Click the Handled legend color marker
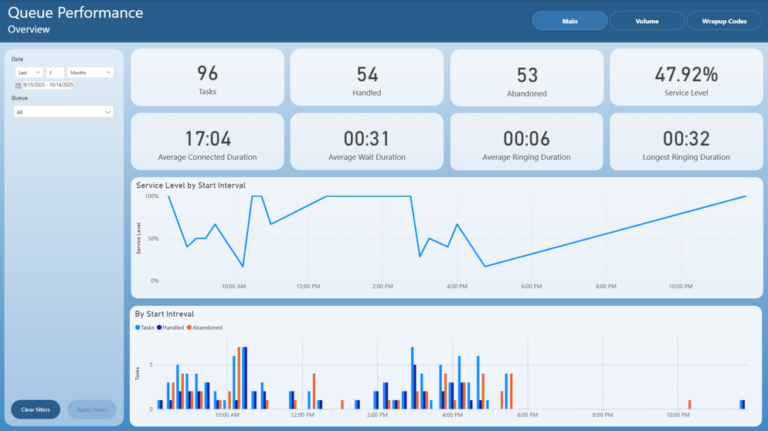 [159, 327]
